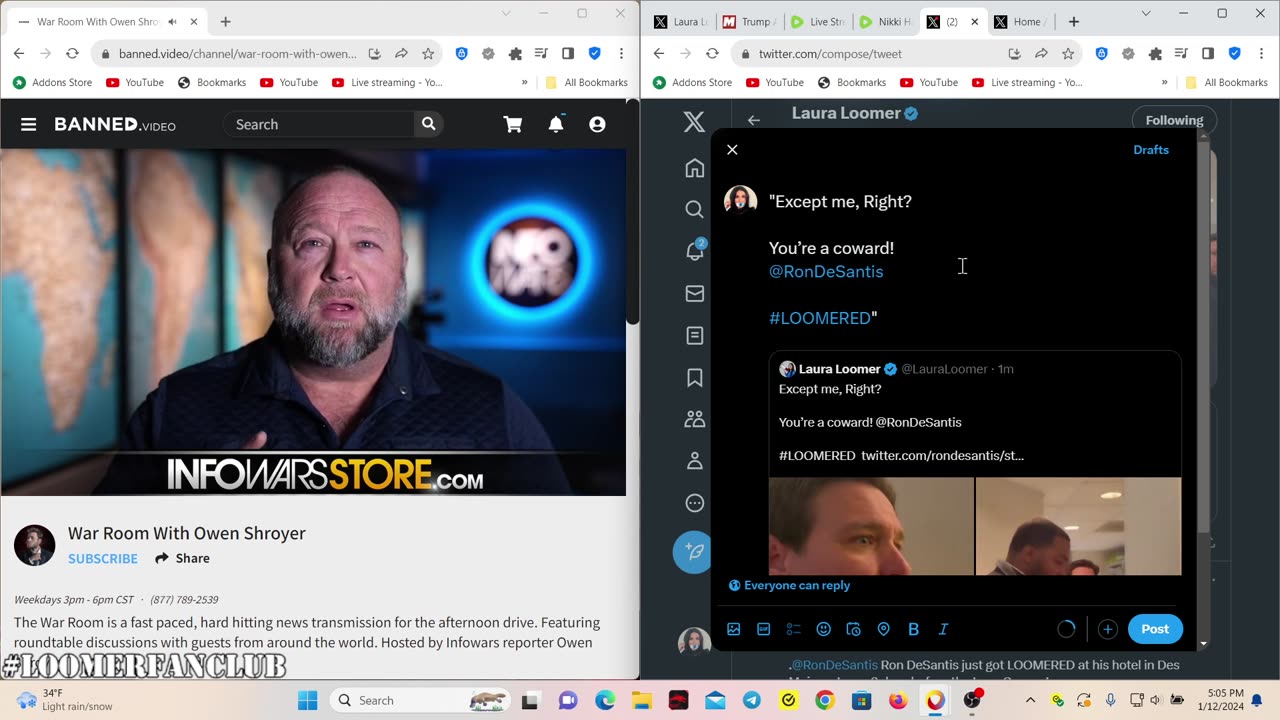Click the Banned.video search magnifier button

pos(428,124)
